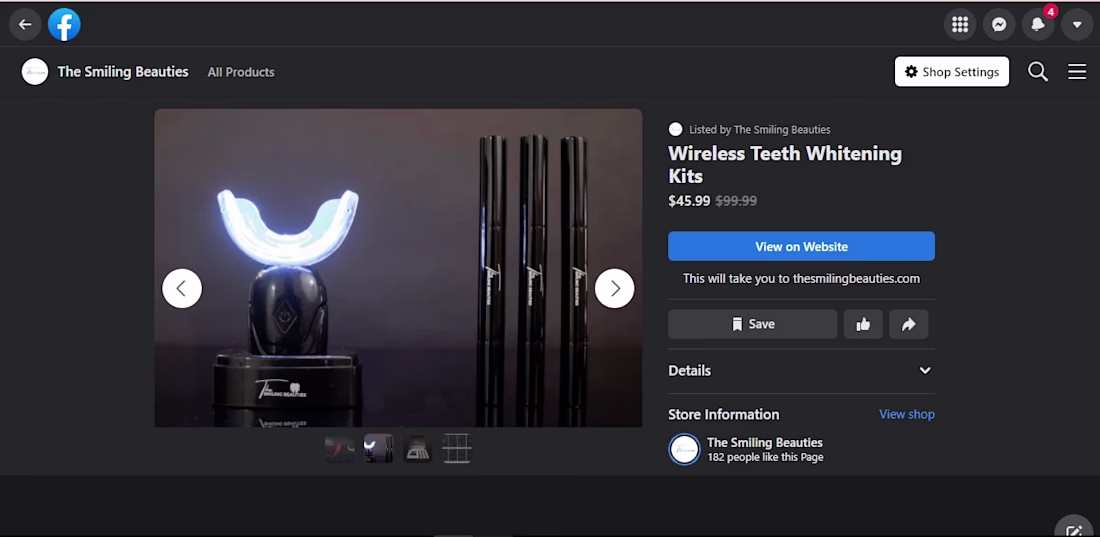This screenshot has width=1100, height=537.
Task: Show the next product image
Action: tap(615, 288)
